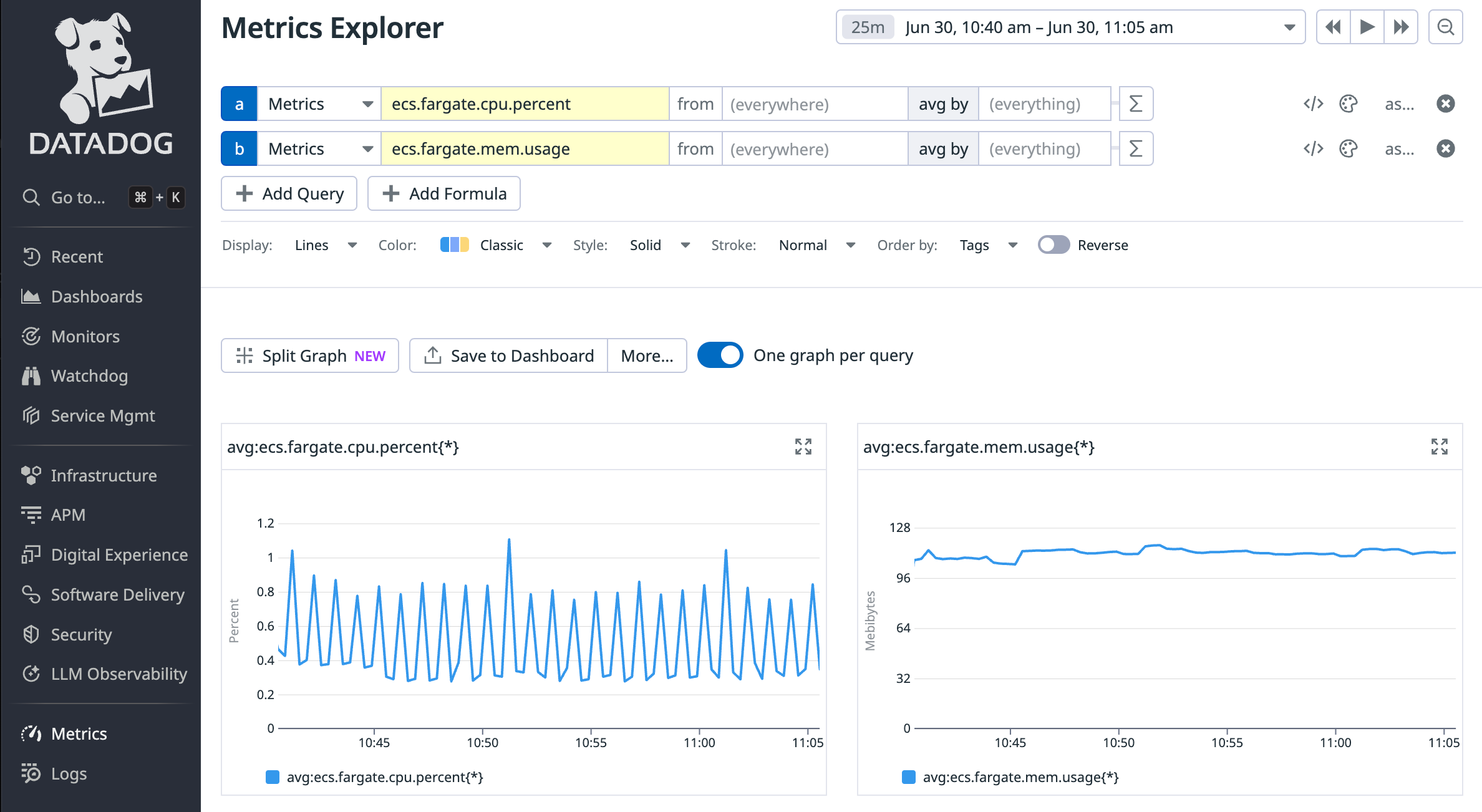Click the zoom out magnifier icon
1482x812 pixels.
pyautogui.click(x=1445, y=27)
